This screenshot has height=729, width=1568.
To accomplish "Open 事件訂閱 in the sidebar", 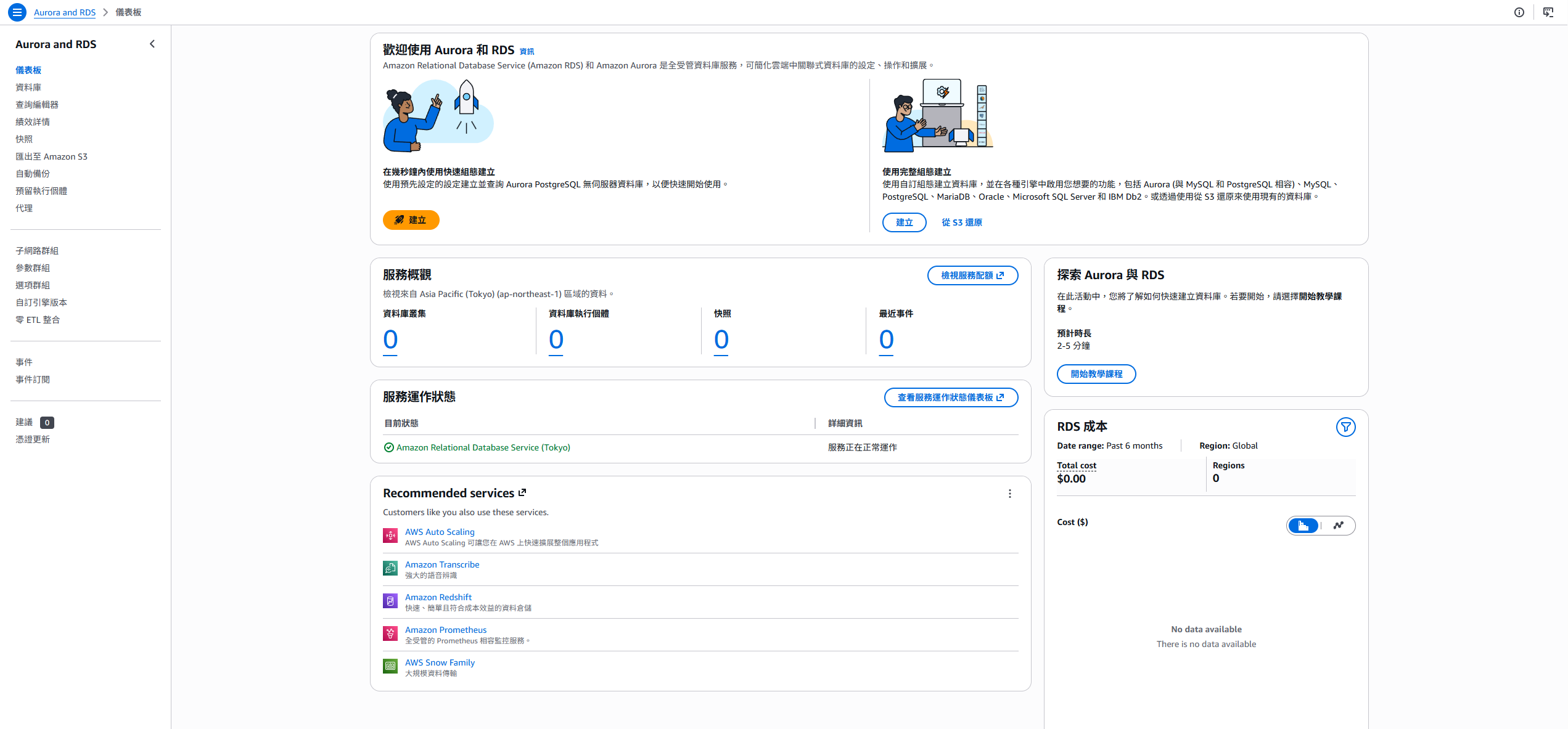I will 33,380.
